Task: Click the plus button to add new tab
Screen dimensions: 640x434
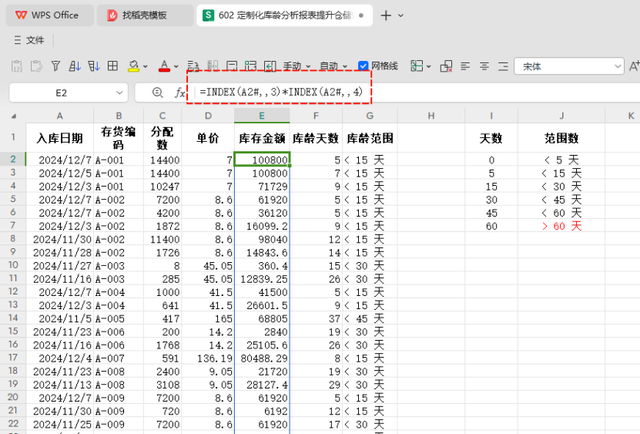Action: (386, 16)
